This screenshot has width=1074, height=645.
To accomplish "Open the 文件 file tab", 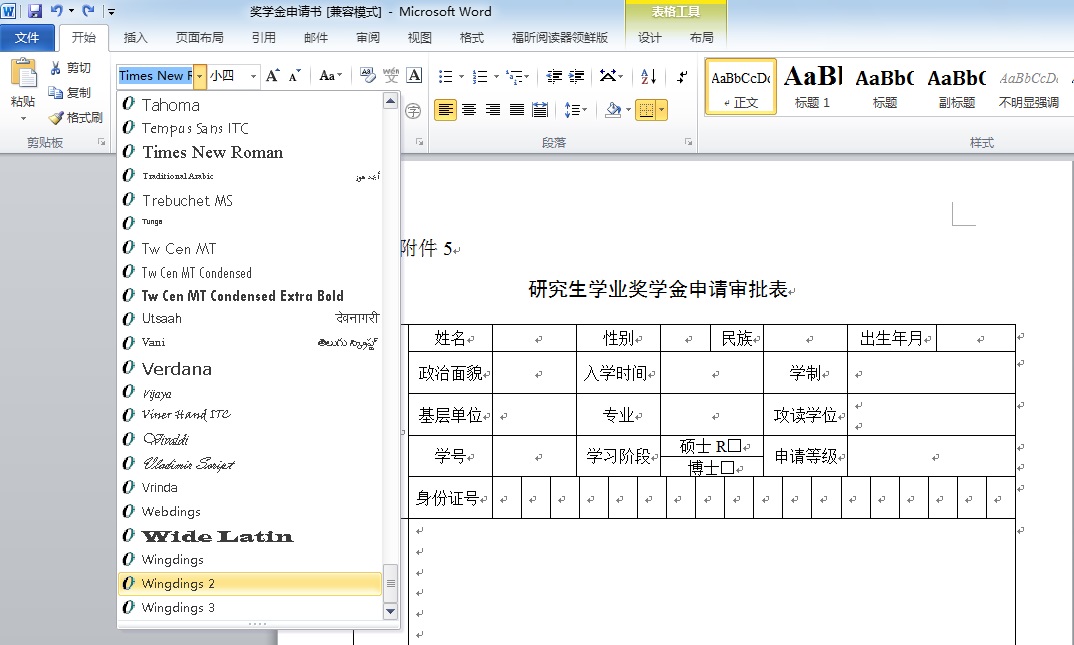I will pyautogui.click(x=27, y=38).
